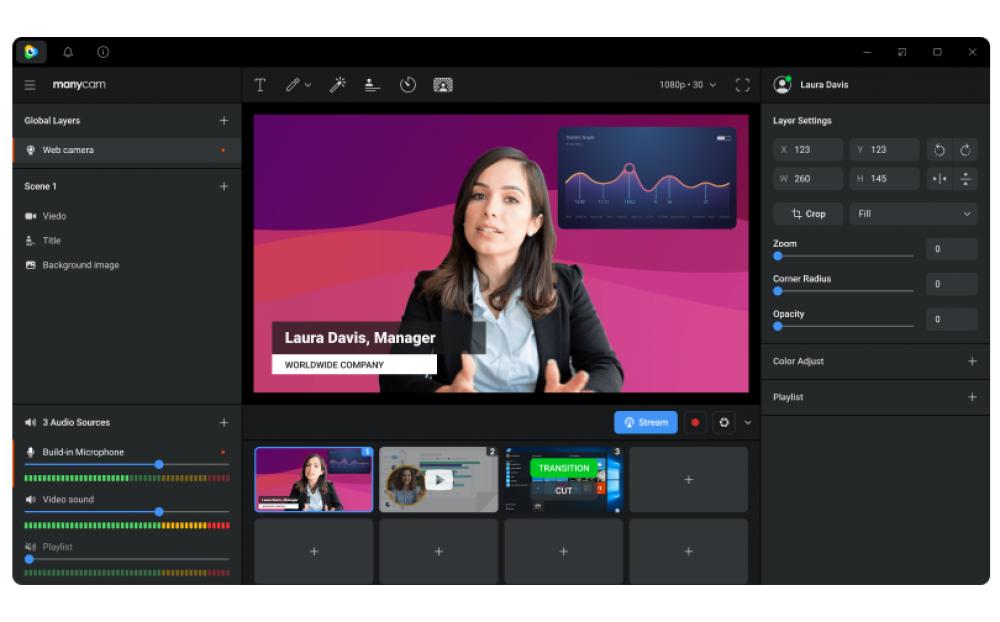Rotate the layer counterclockwise
1000x622 pixels.
point(938,150)
